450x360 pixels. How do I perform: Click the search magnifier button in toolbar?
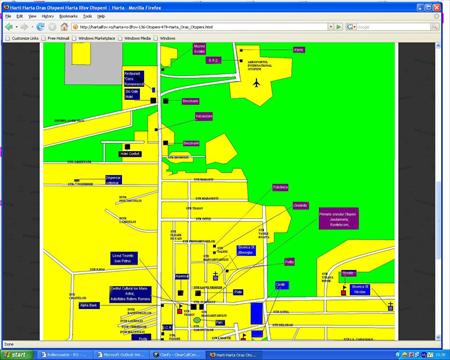(434, 27)
